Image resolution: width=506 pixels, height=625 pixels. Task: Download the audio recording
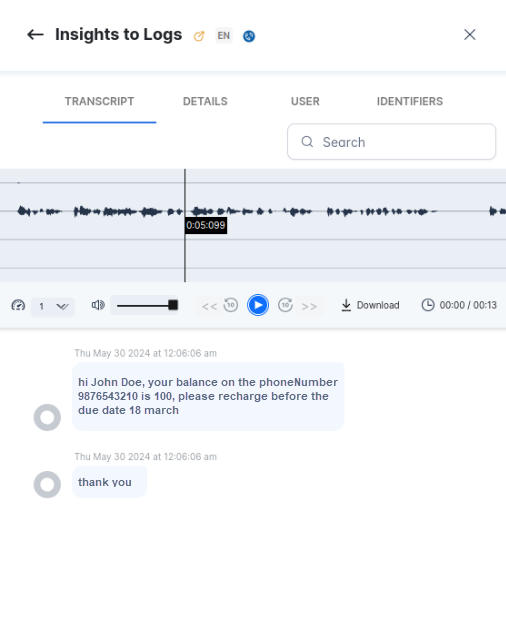[370, 305]
